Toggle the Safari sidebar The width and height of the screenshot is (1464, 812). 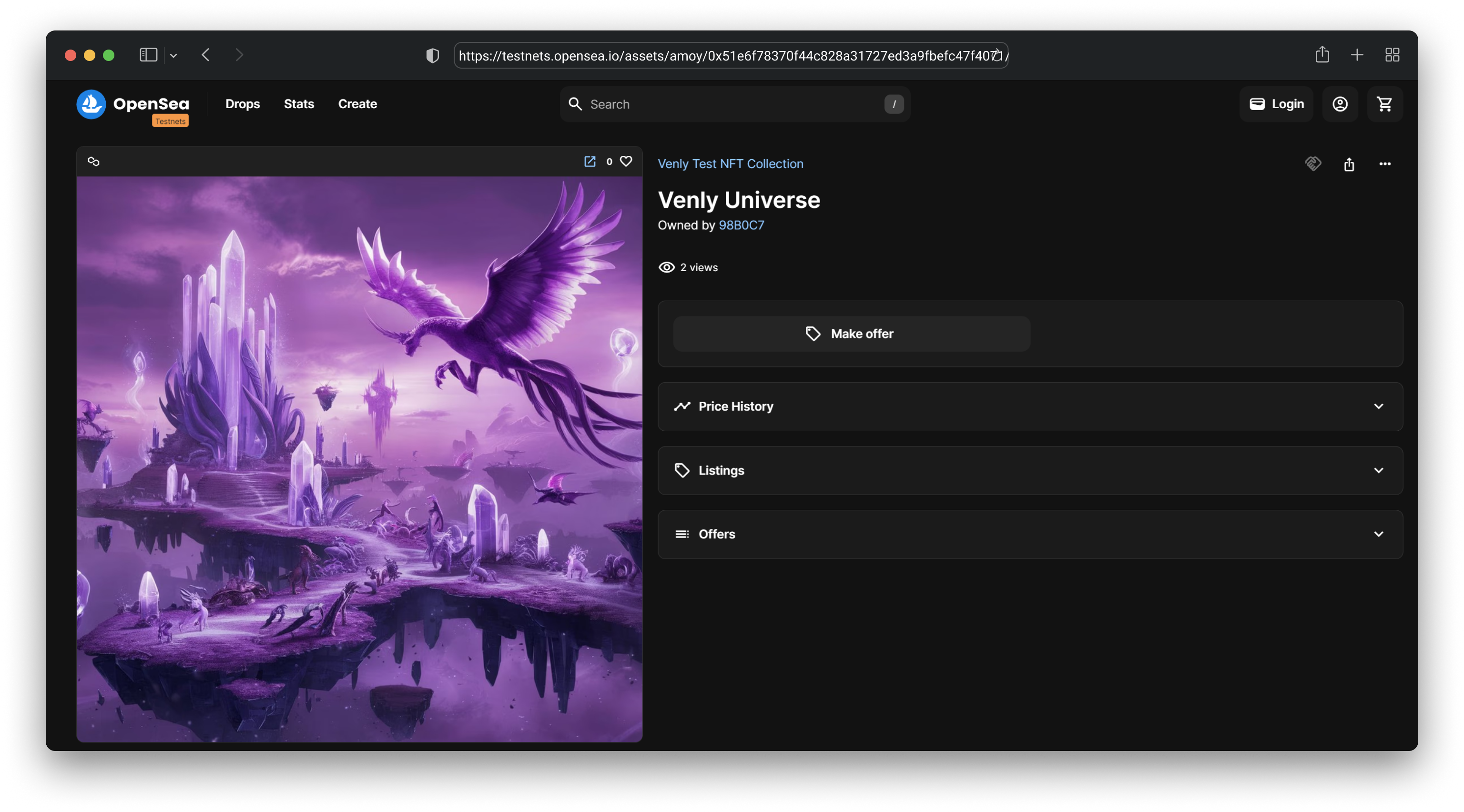[x=148, y=55]
